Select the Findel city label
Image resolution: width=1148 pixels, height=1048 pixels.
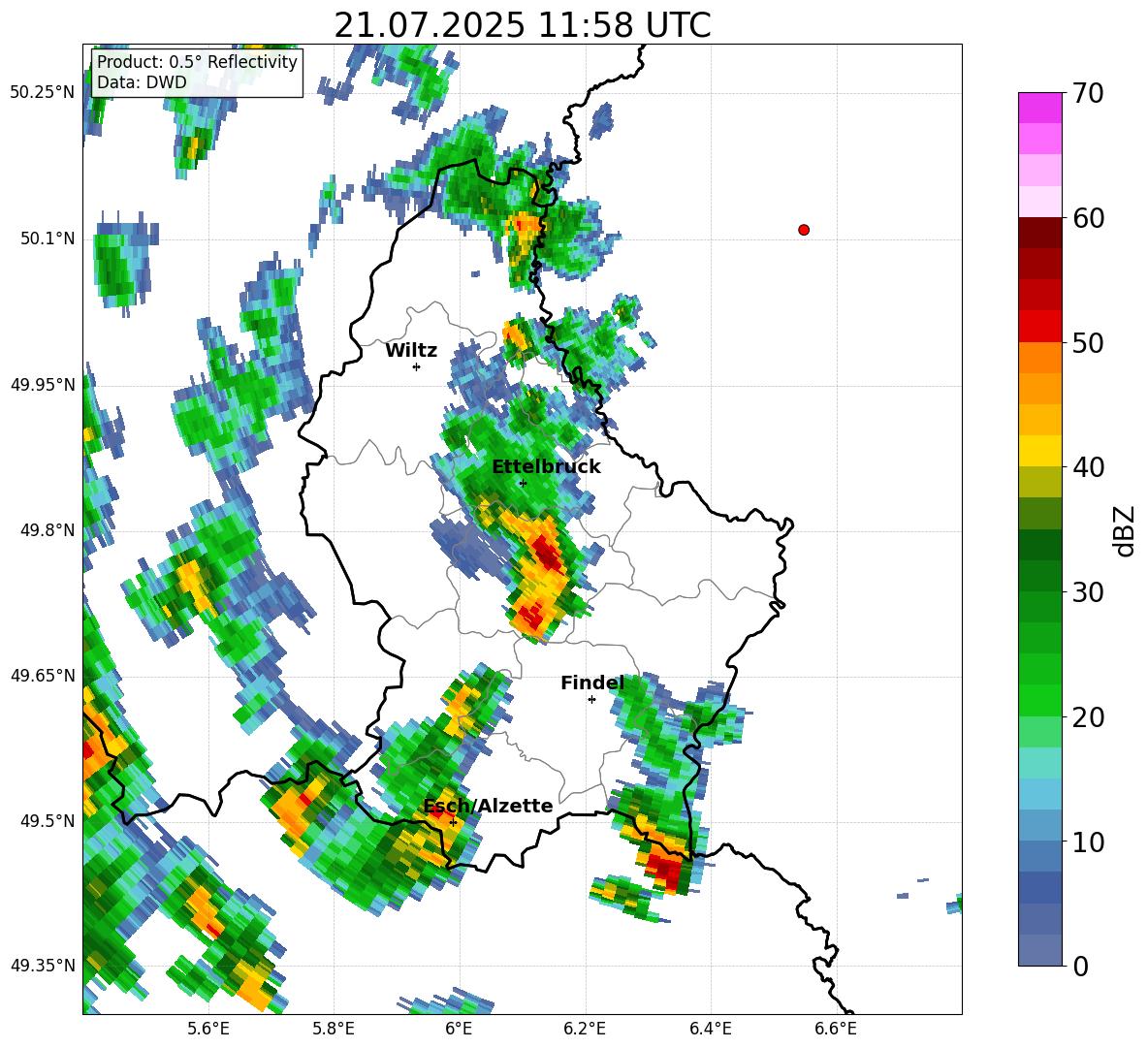tap(592, 683)
